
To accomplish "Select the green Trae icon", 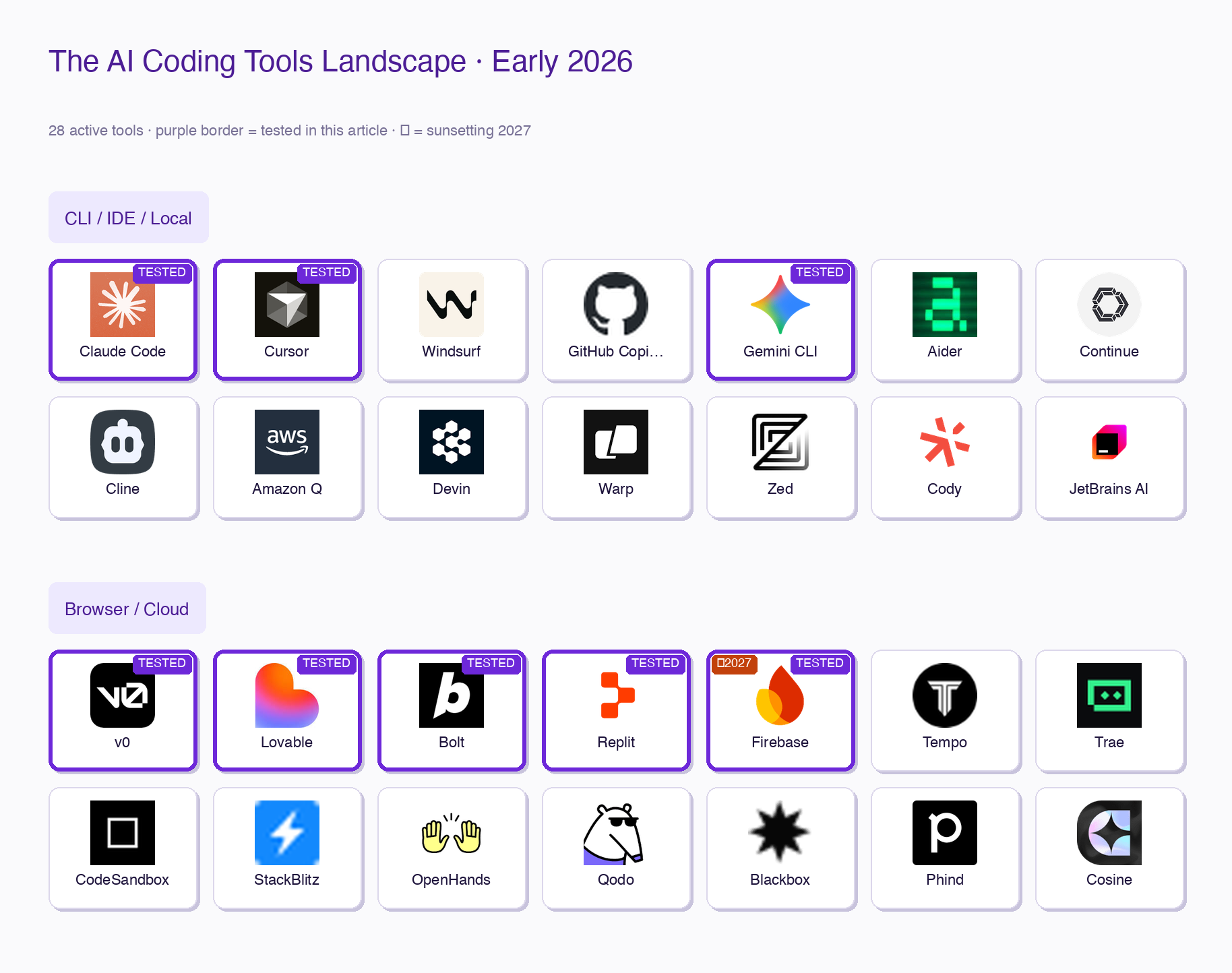I will pos(1109,695).
